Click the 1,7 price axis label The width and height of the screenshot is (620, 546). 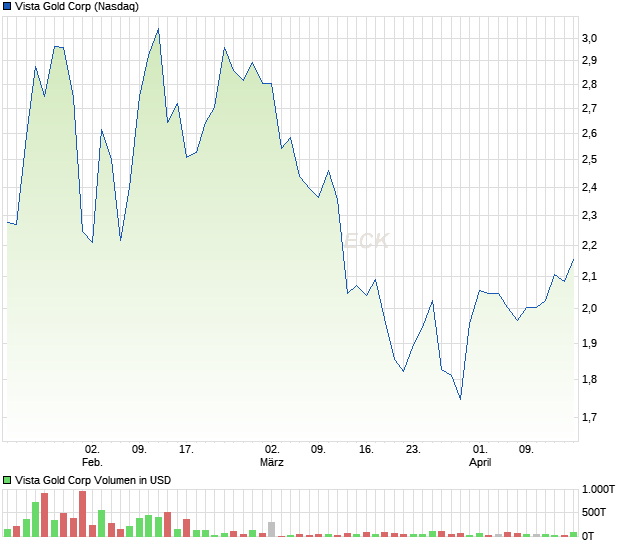tap(589, 417)
